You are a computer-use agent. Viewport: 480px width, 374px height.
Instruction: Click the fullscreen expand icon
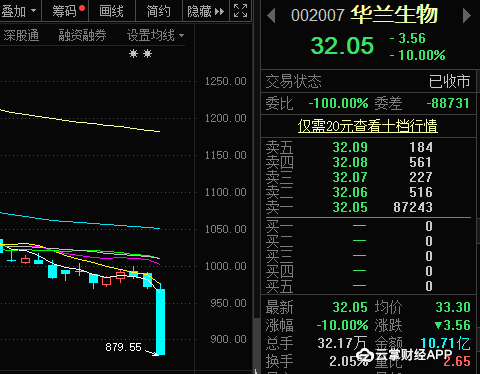(x=240, y=11)
